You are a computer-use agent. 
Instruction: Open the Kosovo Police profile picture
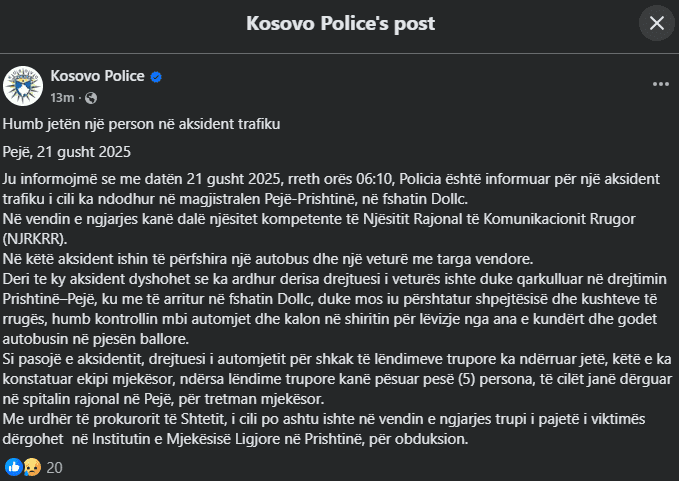23,86
